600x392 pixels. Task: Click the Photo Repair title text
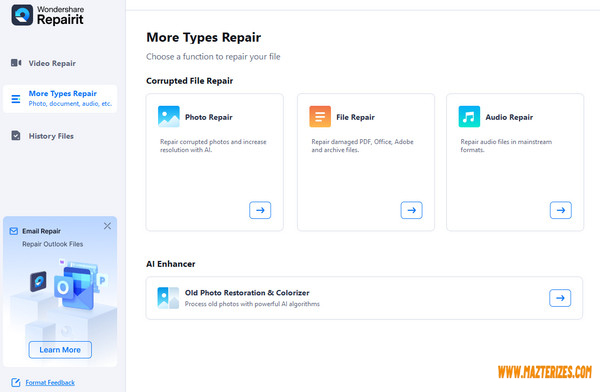click(x=209, y=117)
